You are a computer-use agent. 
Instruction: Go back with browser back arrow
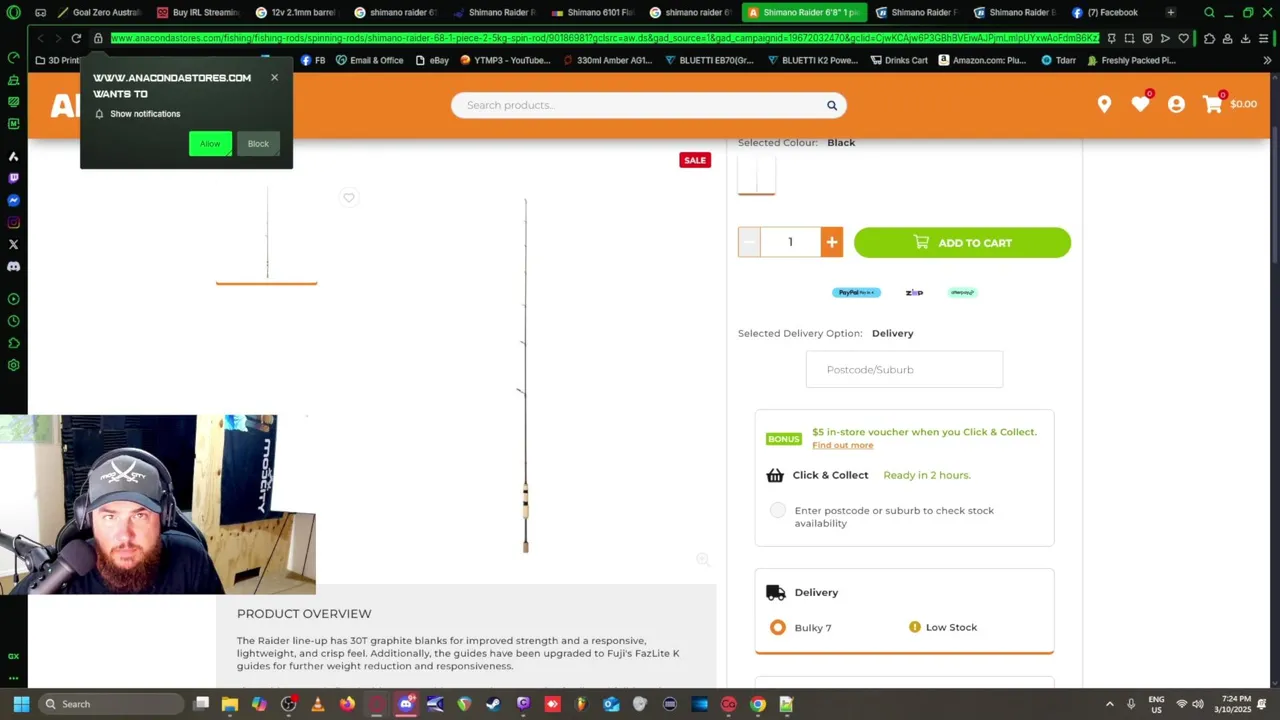click(40, 38)
